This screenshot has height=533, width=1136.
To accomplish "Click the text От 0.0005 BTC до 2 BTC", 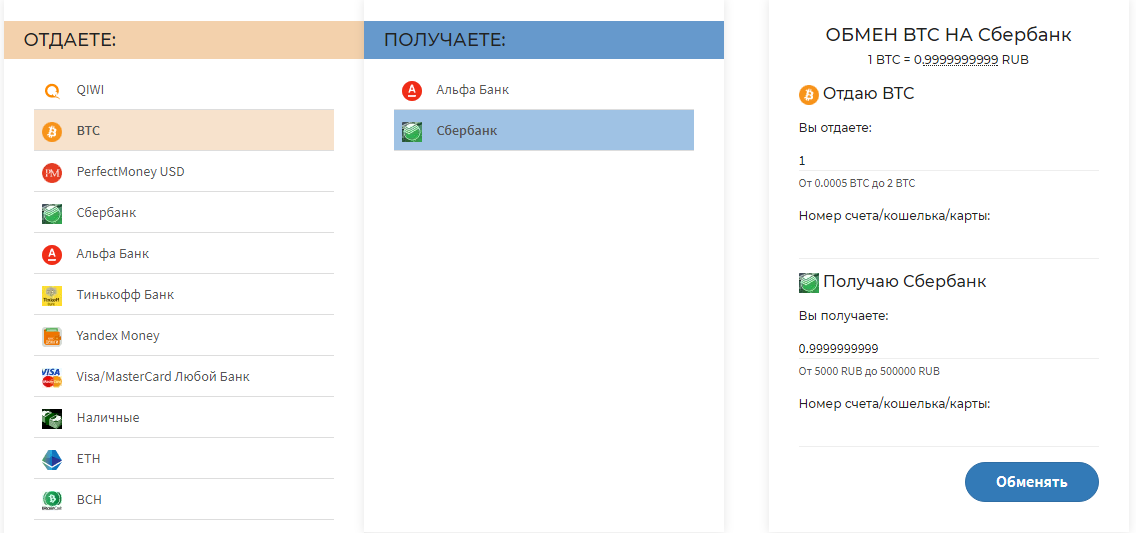I will [x=857, y=184].
